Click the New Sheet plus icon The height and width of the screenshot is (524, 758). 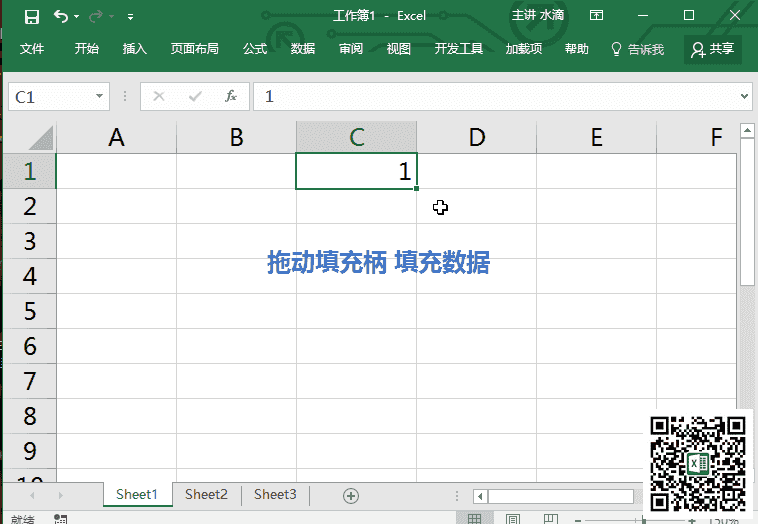351,495
